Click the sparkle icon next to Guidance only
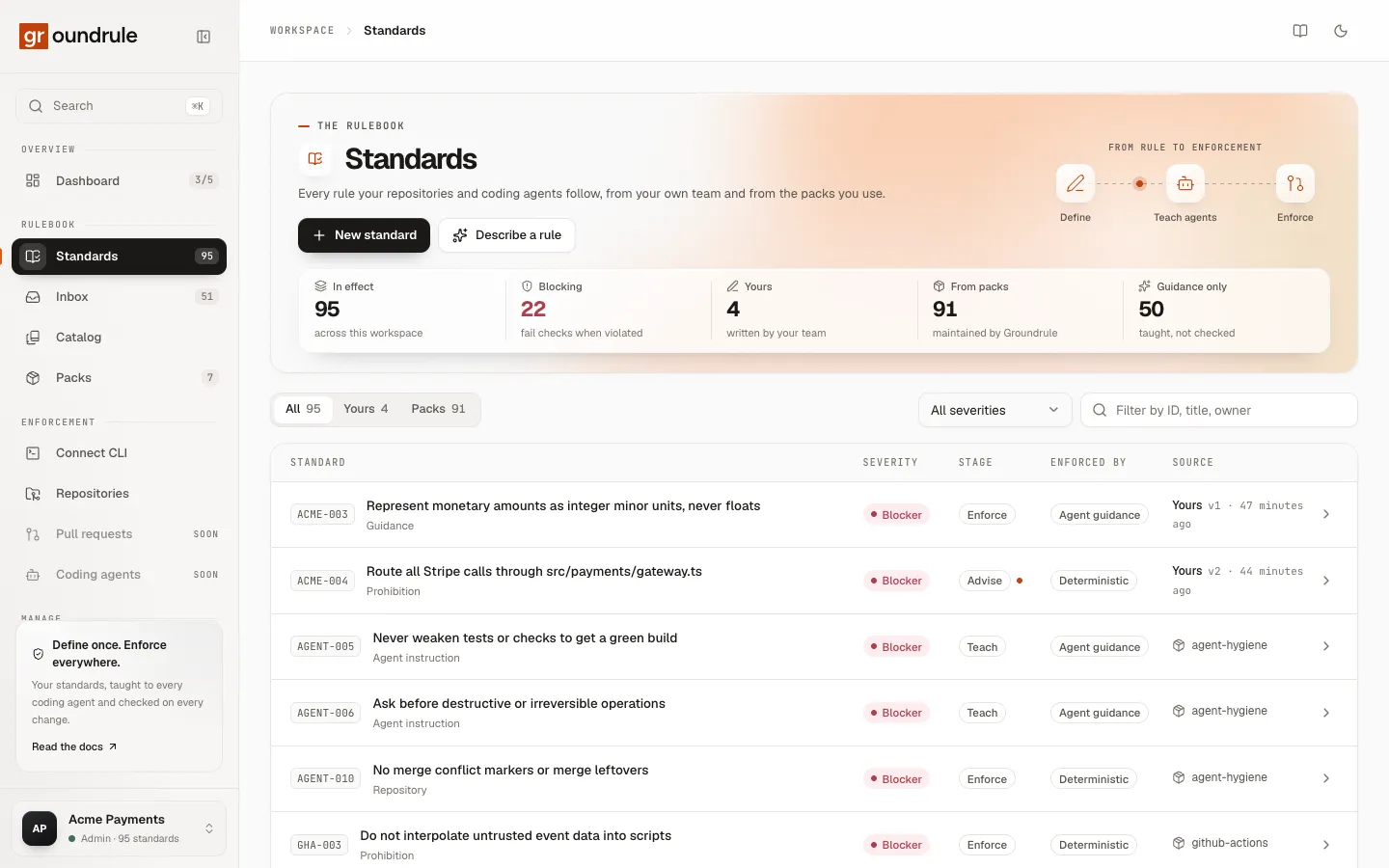Screen dimensions: 1389x868 coord(1145,286)
